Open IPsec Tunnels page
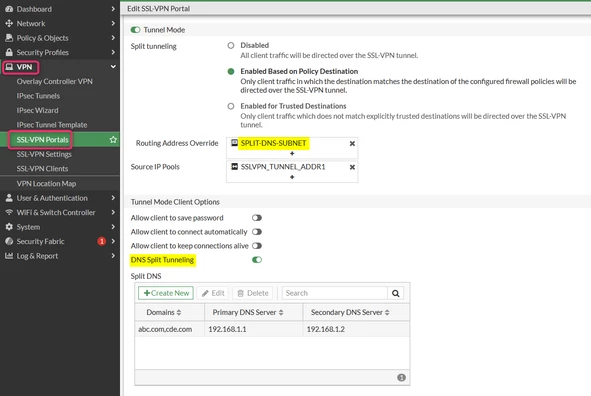 [x=38, y=96]
